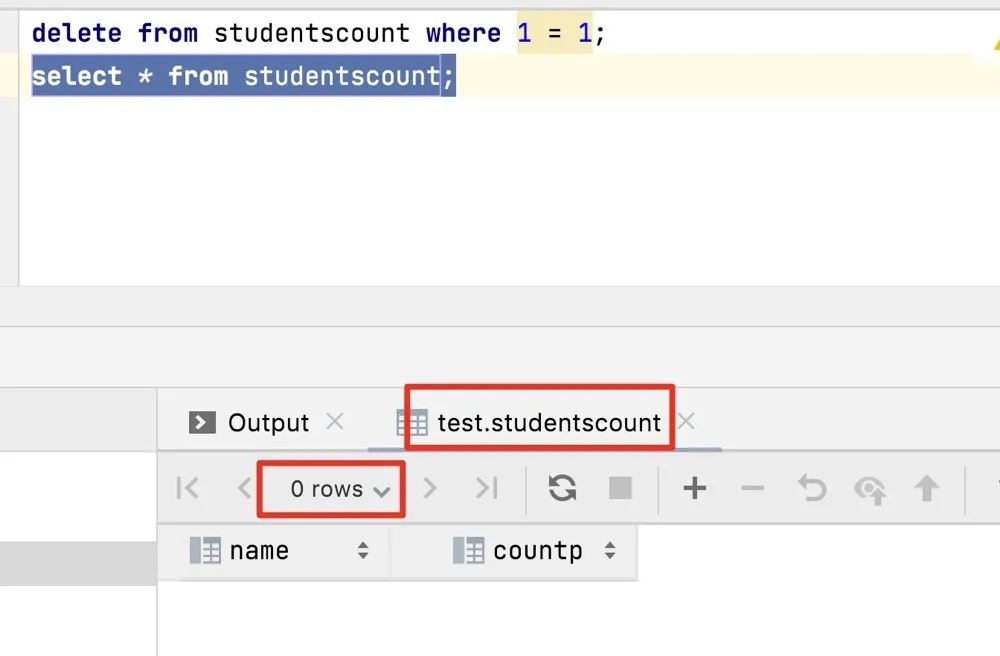
Task: Delete selected row using the minus icon
Action: pos(751,488)
